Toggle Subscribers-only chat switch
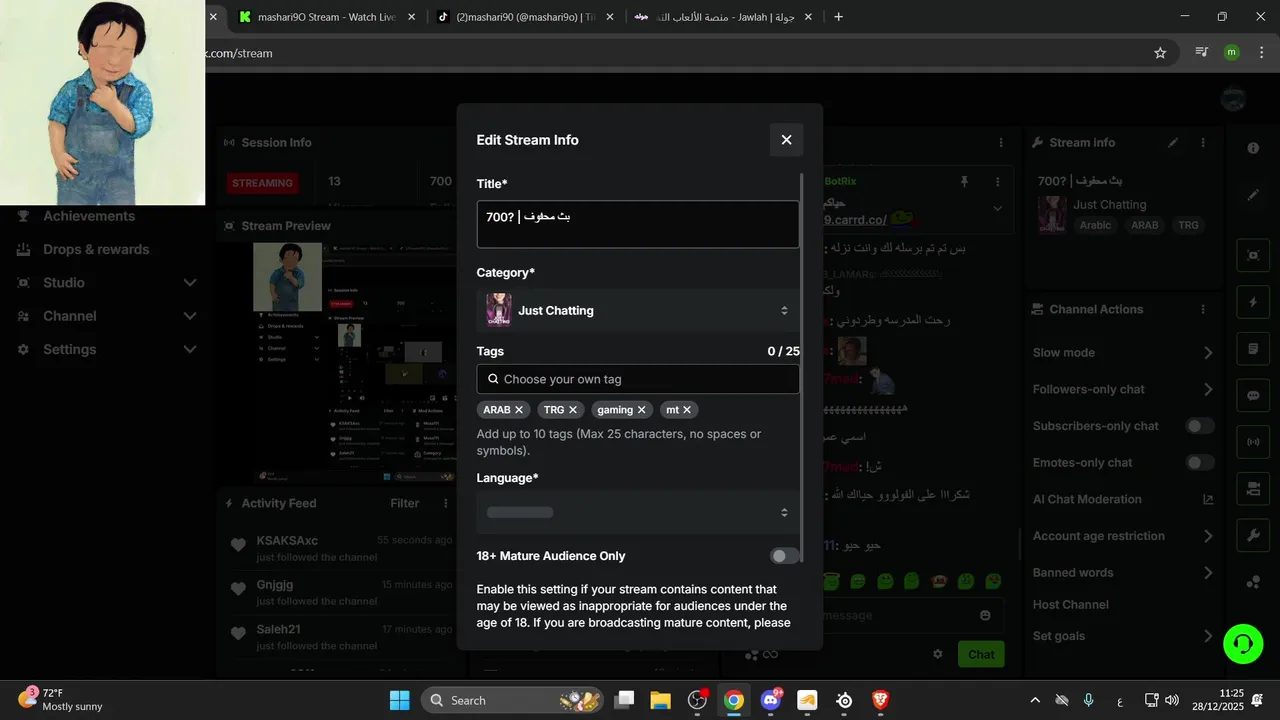 click(x=1199, y=426)
